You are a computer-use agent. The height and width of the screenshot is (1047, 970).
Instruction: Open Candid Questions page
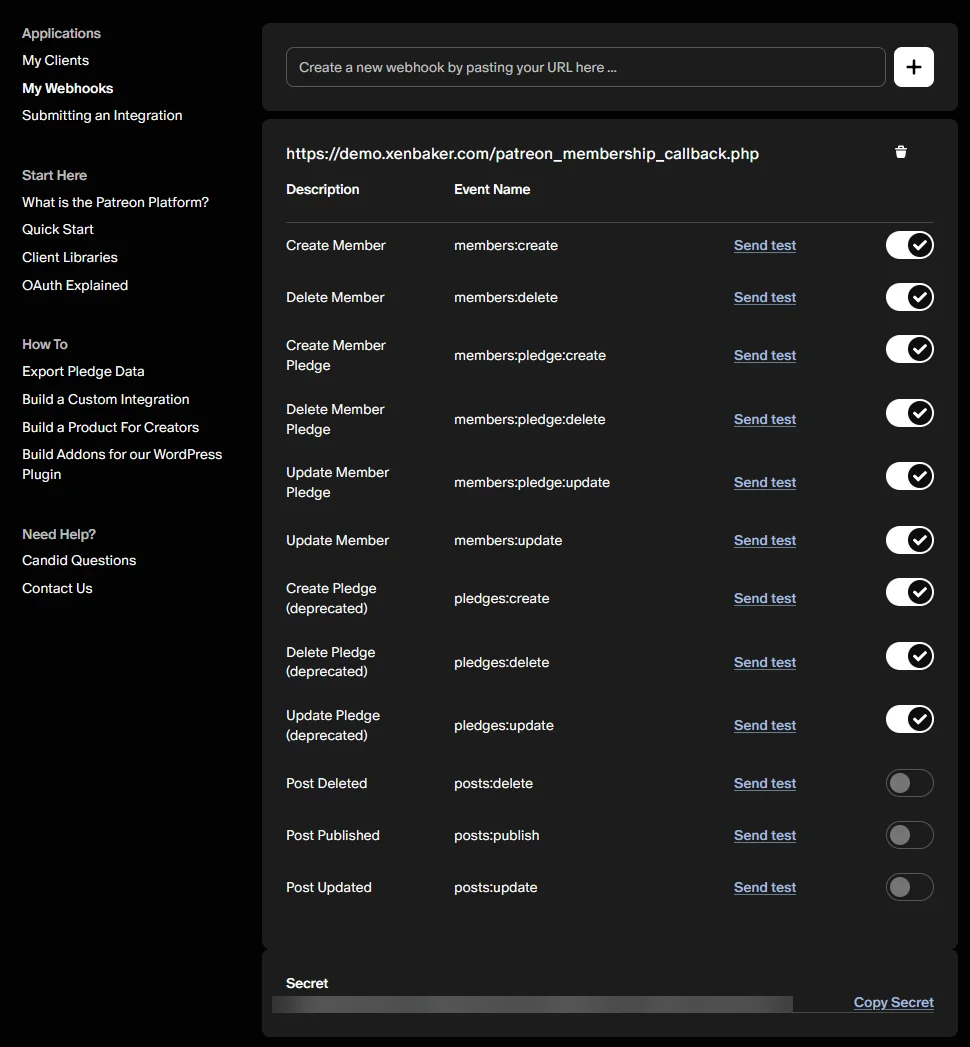point(79,560)
